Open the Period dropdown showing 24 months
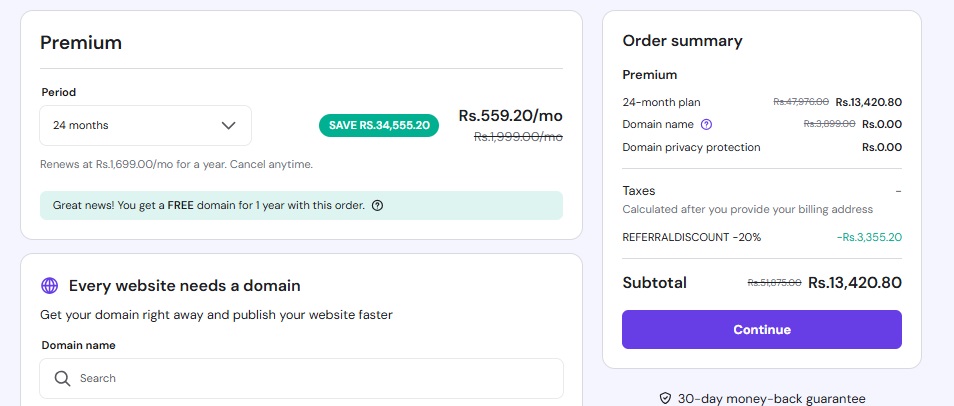This screenshot has height=406, width=954. [145, 126]
